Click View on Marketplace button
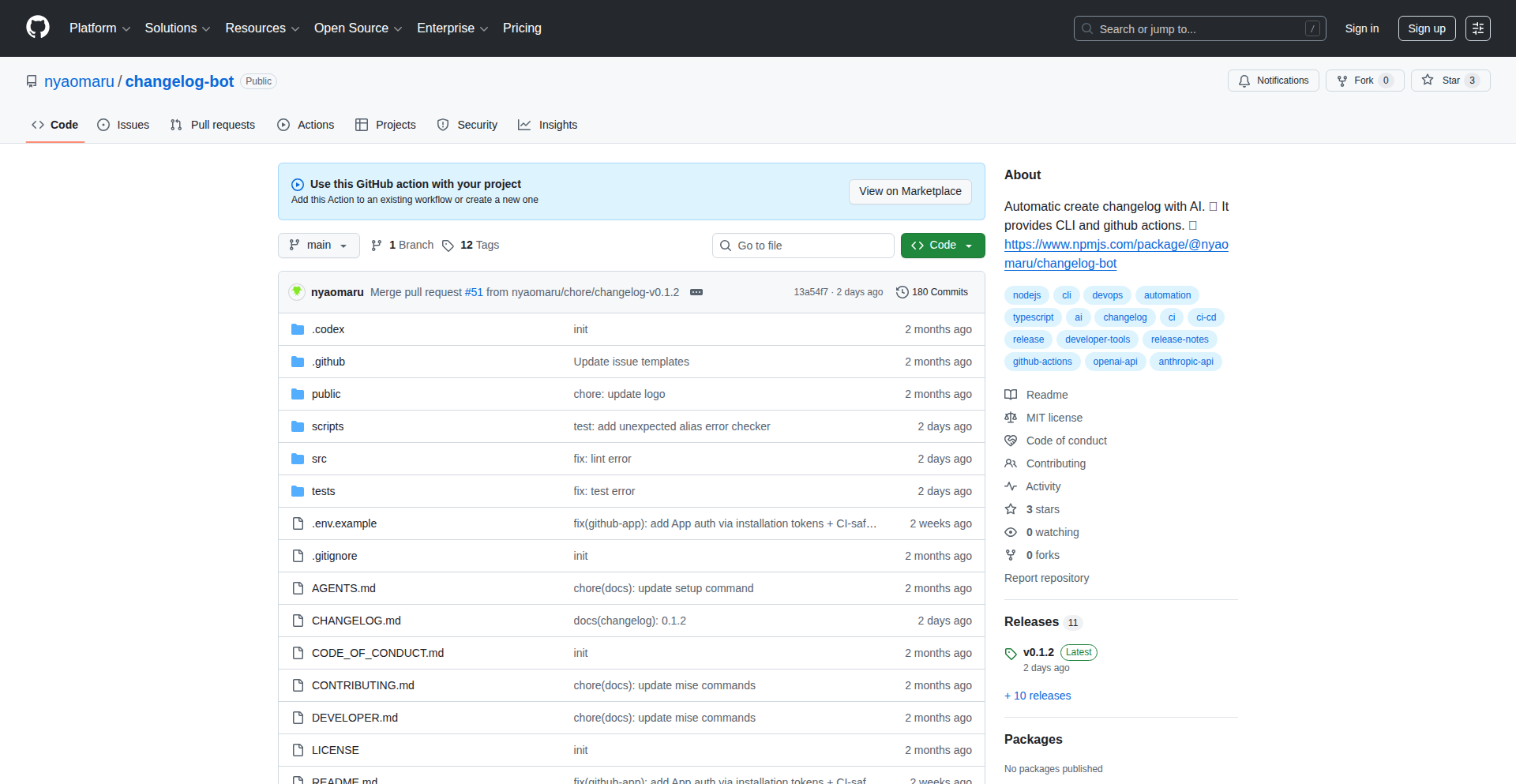1516x784 pixels. click(910, 191)
